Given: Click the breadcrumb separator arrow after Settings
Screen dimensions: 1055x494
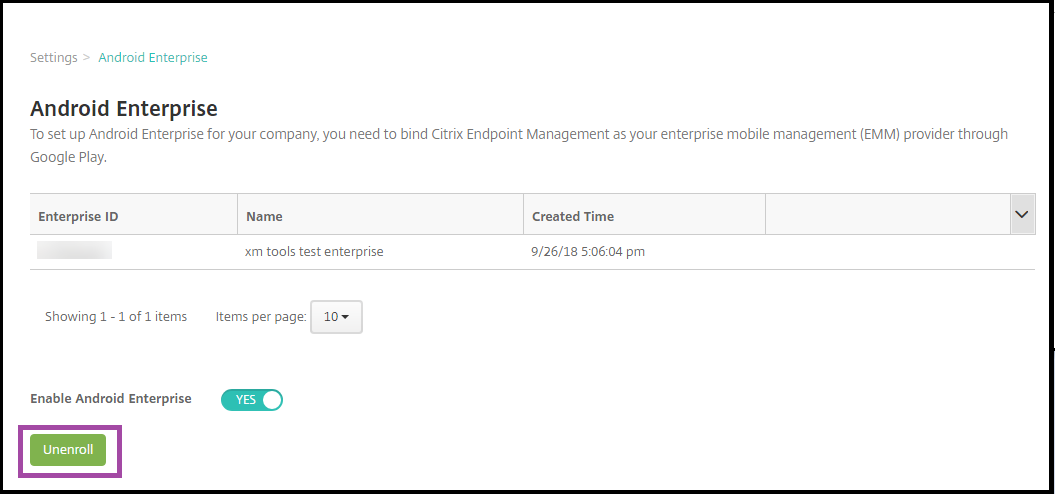Looking at the screenshot, I should coord(87,58).
